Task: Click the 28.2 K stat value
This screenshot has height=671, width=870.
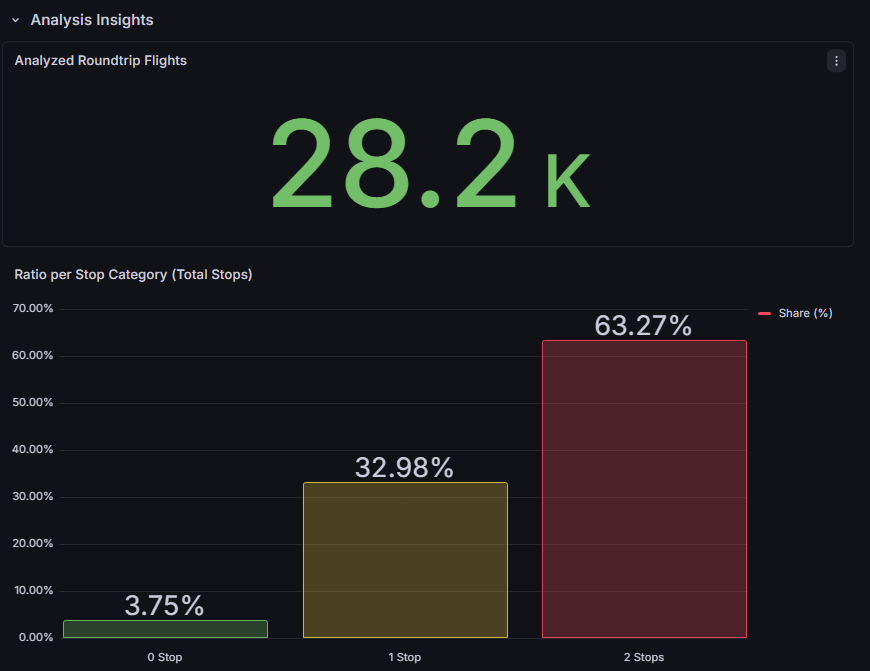Action: 430,164
